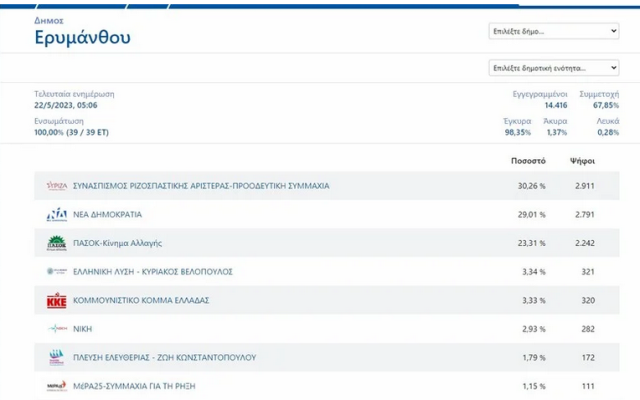This screenshot has width=640, height=400.
Task: Select 'ΠΛΕΥΣΗ ΕΛΕΥΘΕΡΙΑΣ - ΖΩΗ ΚΩΝΣΤΑΝΤΟΠΟΥΛΟΥ' party name
Action: [164, 357]
